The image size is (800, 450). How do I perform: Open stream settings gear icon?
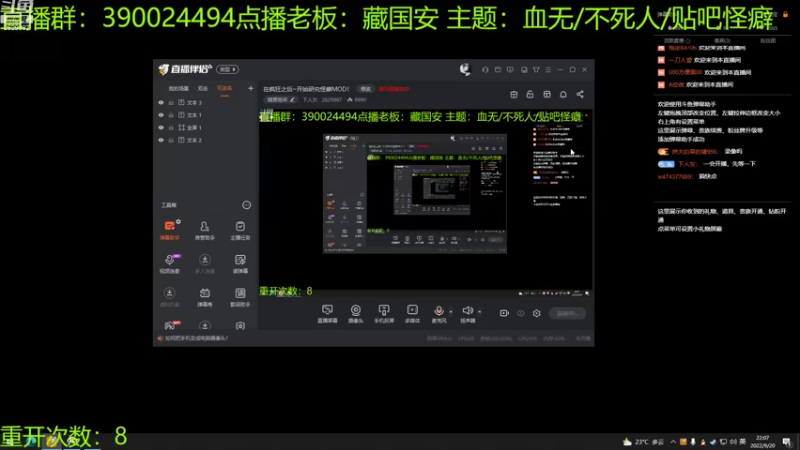pyautogui.click(x=536, y=313)
